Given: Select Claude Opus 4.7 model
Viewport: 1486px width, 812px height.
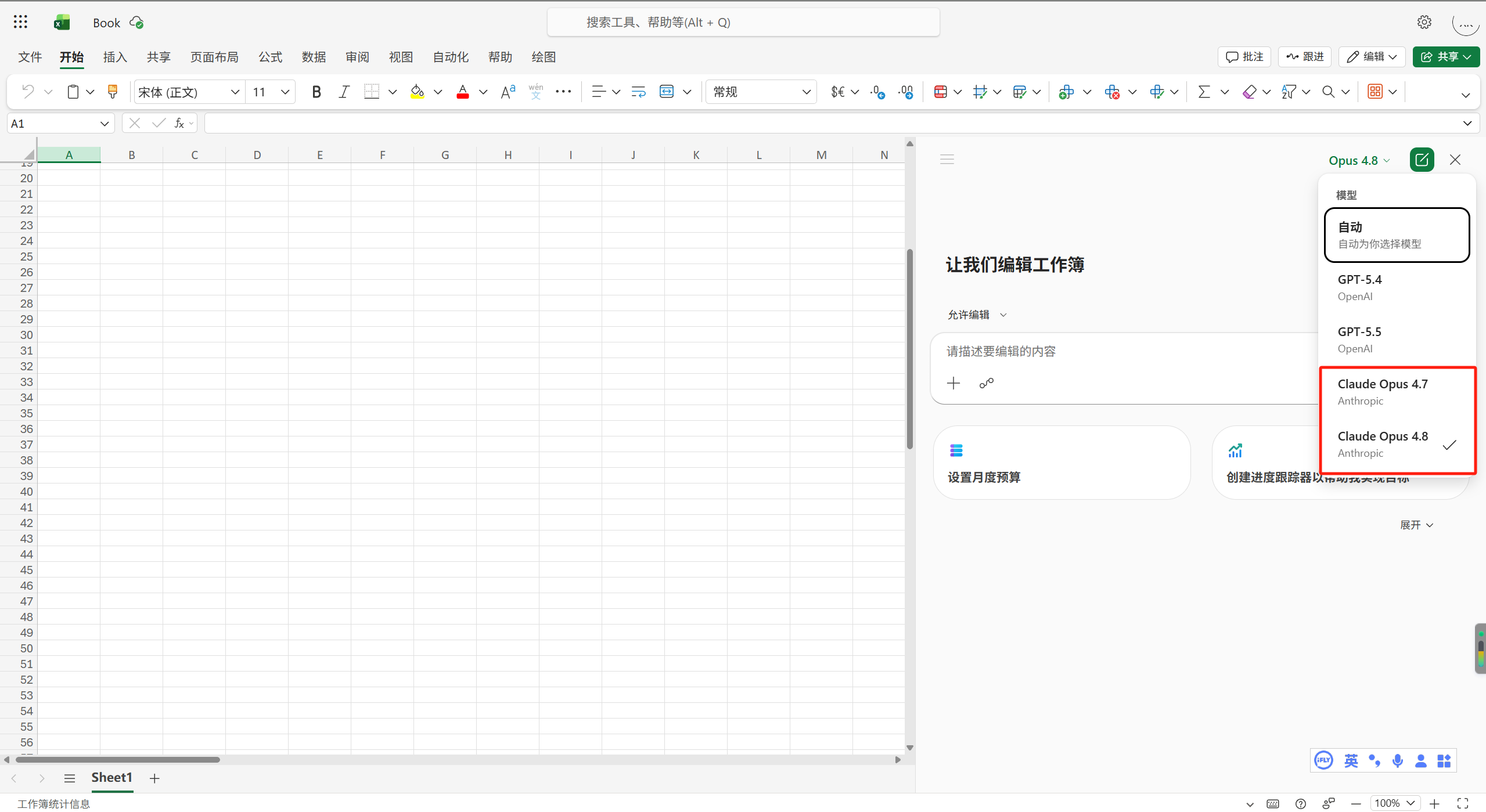Looking at the screenshot, I should click(x=1397, y=392).
